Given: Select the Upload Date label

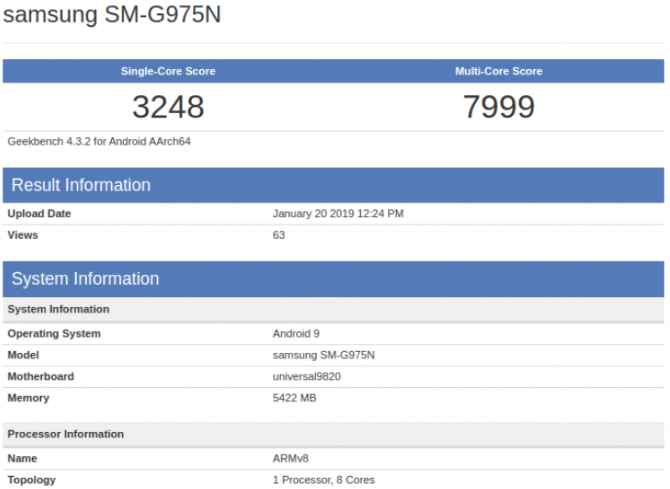Looking at the screenshot, I should pos(39,214).
